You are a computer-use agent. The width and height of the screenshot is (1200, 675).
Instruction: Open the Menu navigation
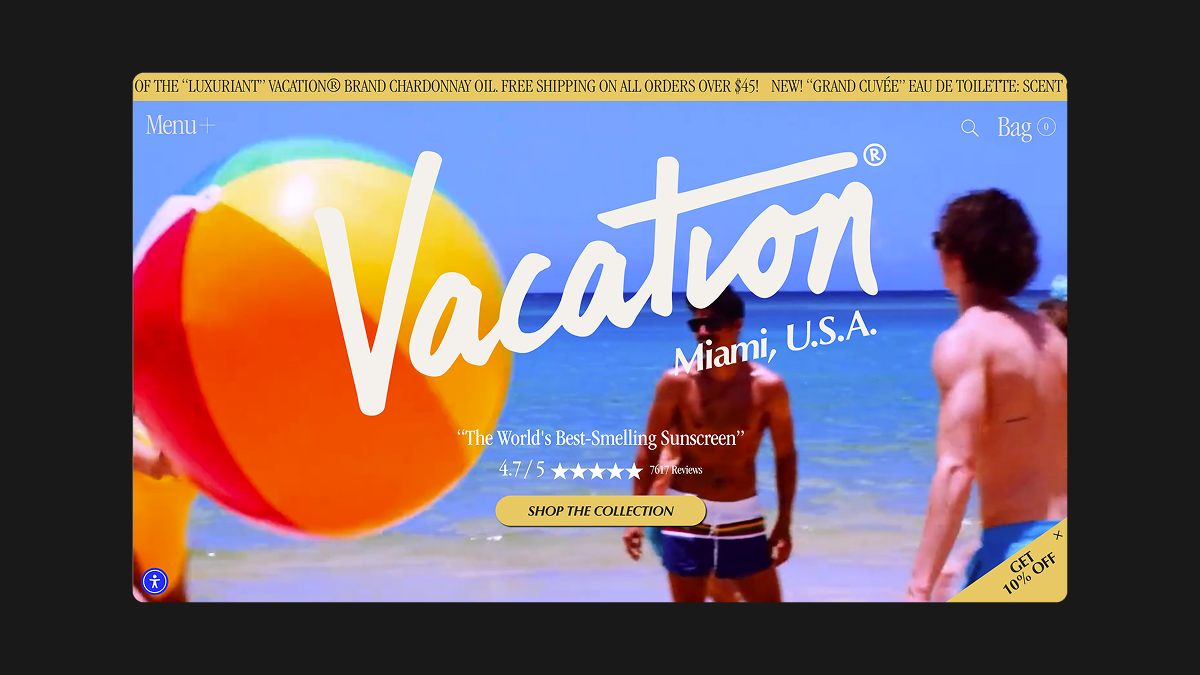(x=171, y=125)
